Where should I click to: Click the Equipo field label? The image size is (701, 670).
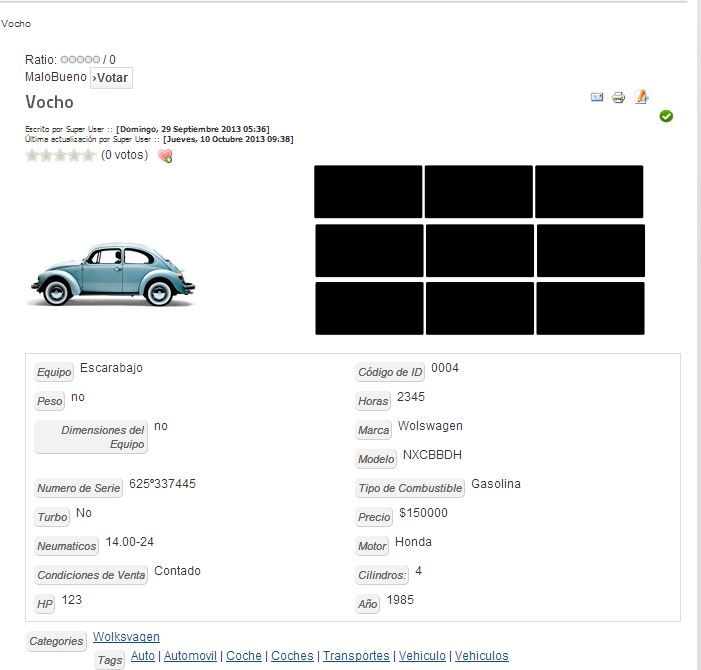tap(54, 372)
